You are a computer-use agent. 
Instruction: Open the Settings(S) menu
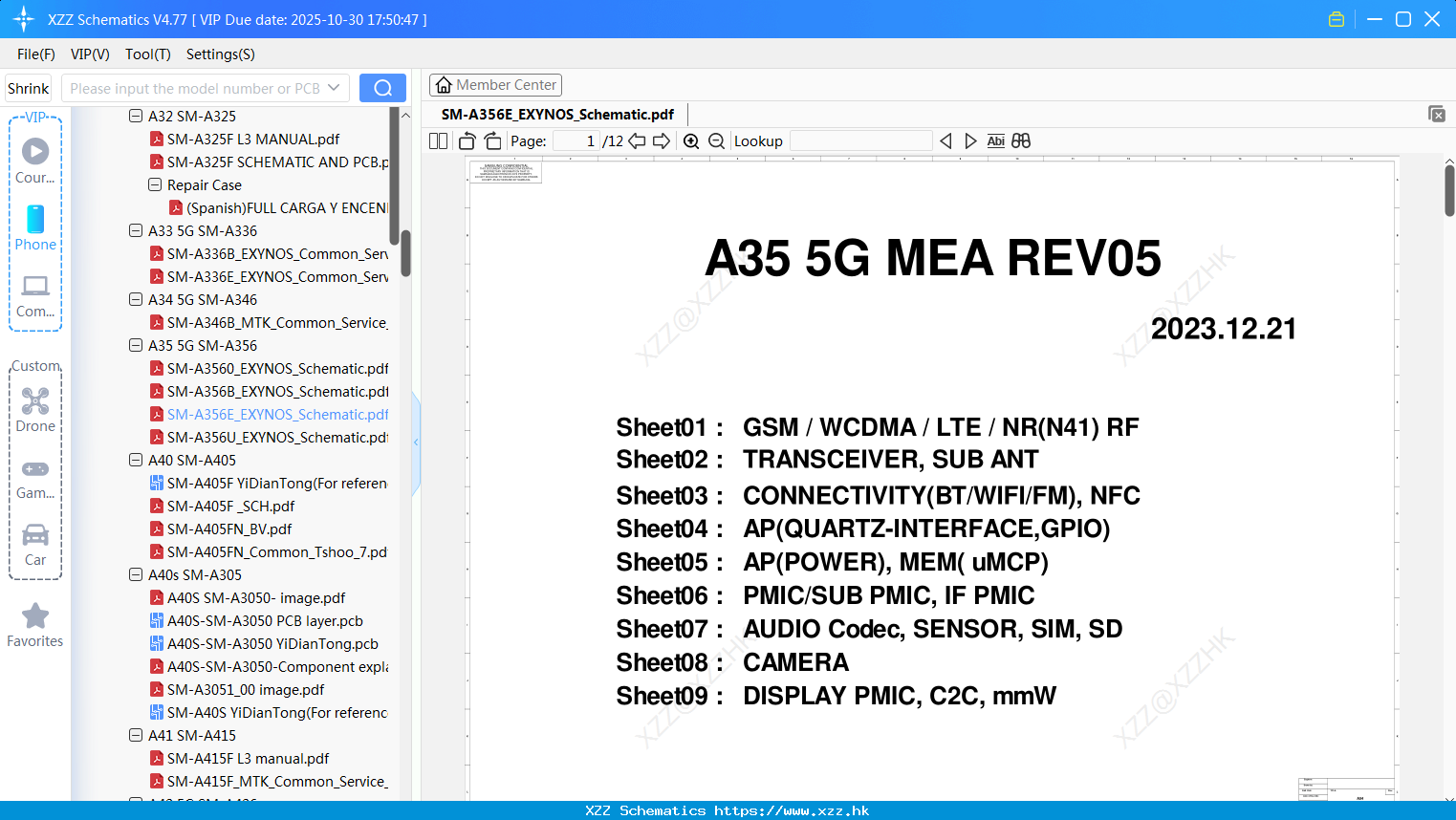221,54
